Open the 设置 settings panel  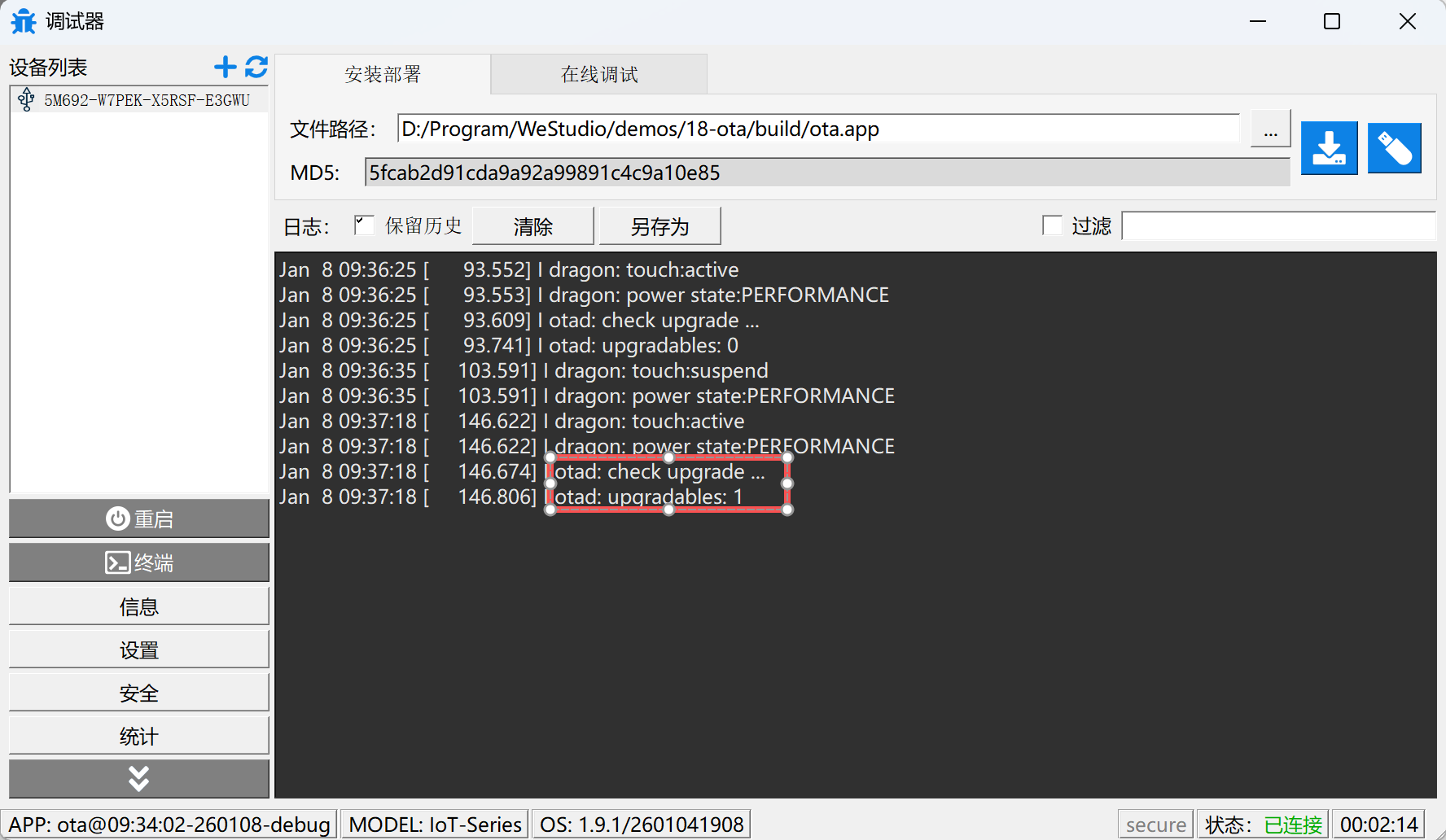pyautogui.click(x=138, y=649)
